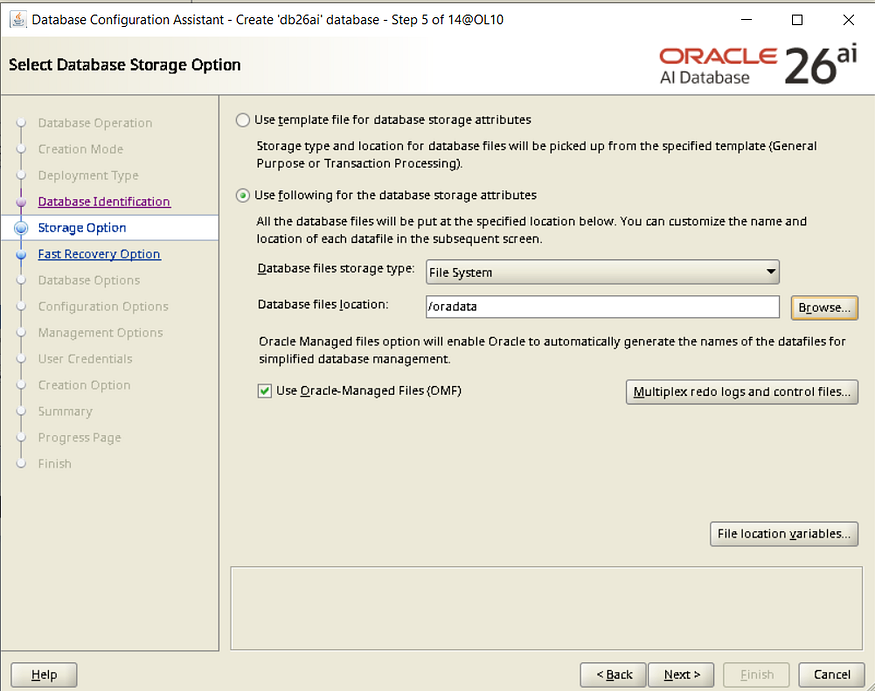Click 'Database Options' step text
This screenshot has width=875, height=691.
pos(89,280)
